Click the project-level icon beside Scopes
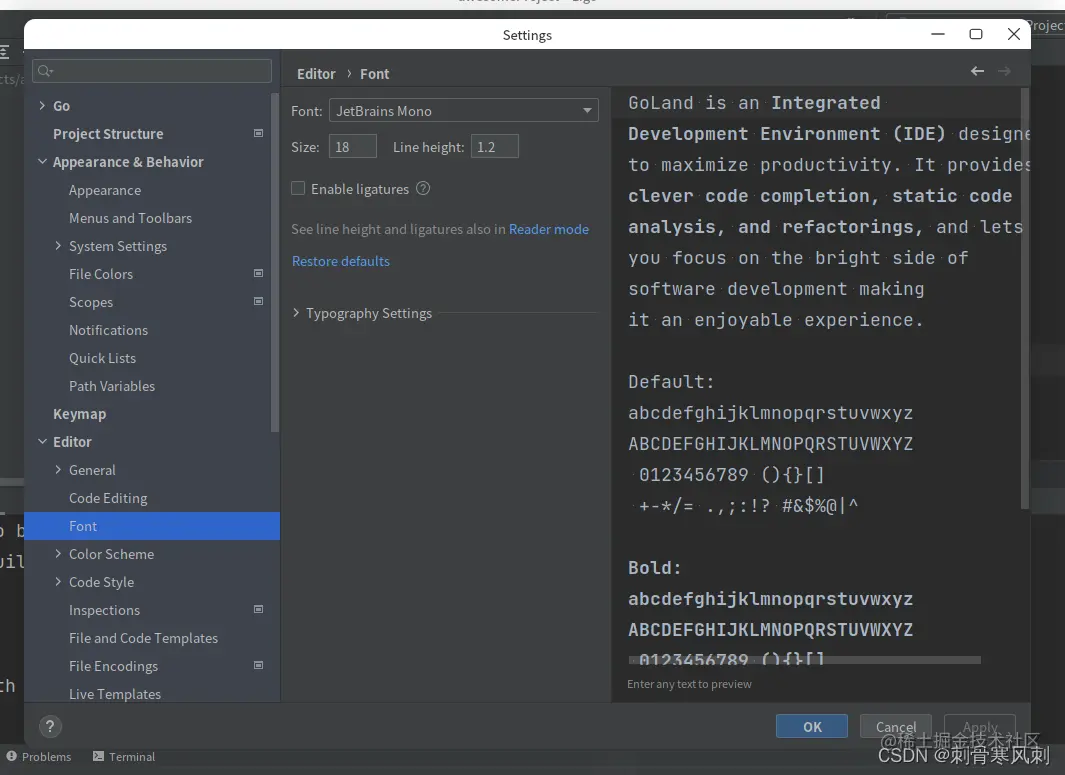 [x=259, y=301]
